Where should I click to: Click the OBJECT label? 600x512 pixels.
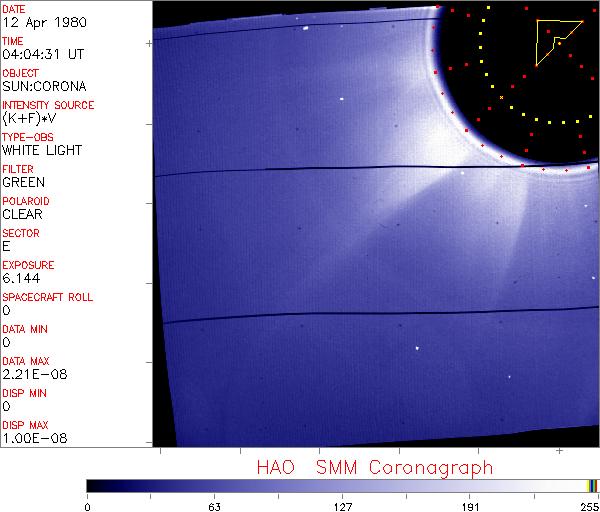pos(20,73)
